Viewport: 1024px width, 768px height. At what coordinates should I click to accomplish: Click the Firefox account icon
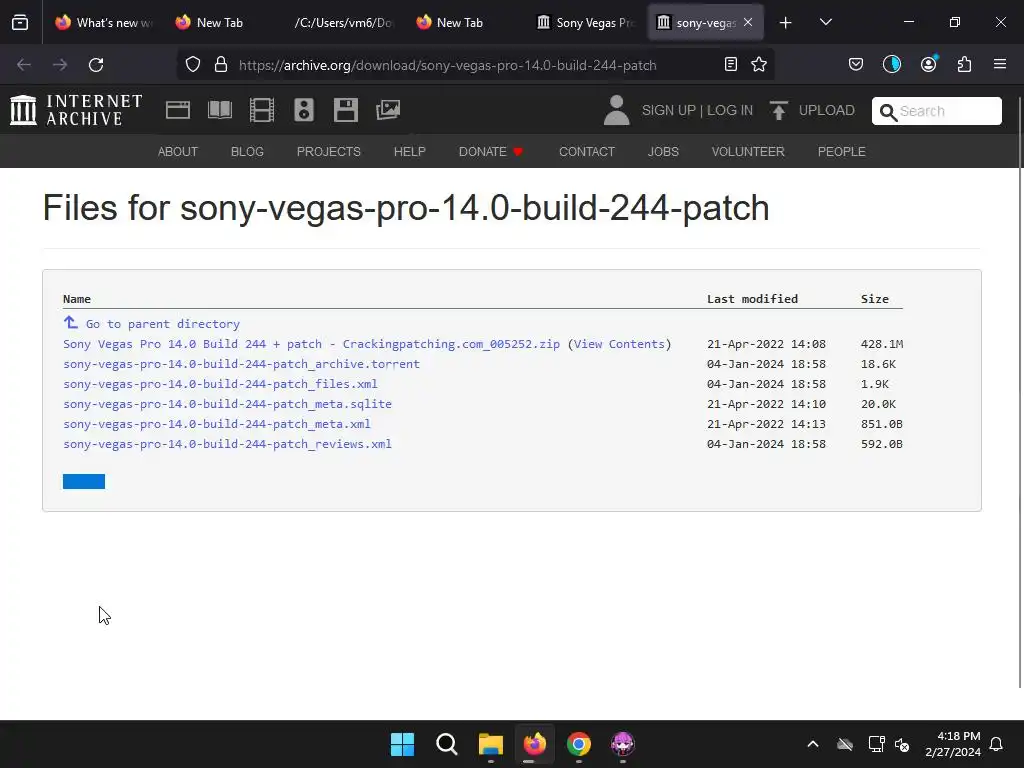point(929,64)
